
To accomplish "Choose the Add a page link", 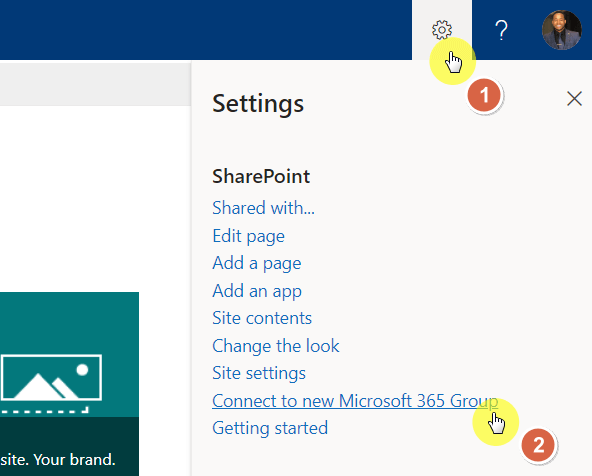I will pyautogui.click(x=257, y=263).
